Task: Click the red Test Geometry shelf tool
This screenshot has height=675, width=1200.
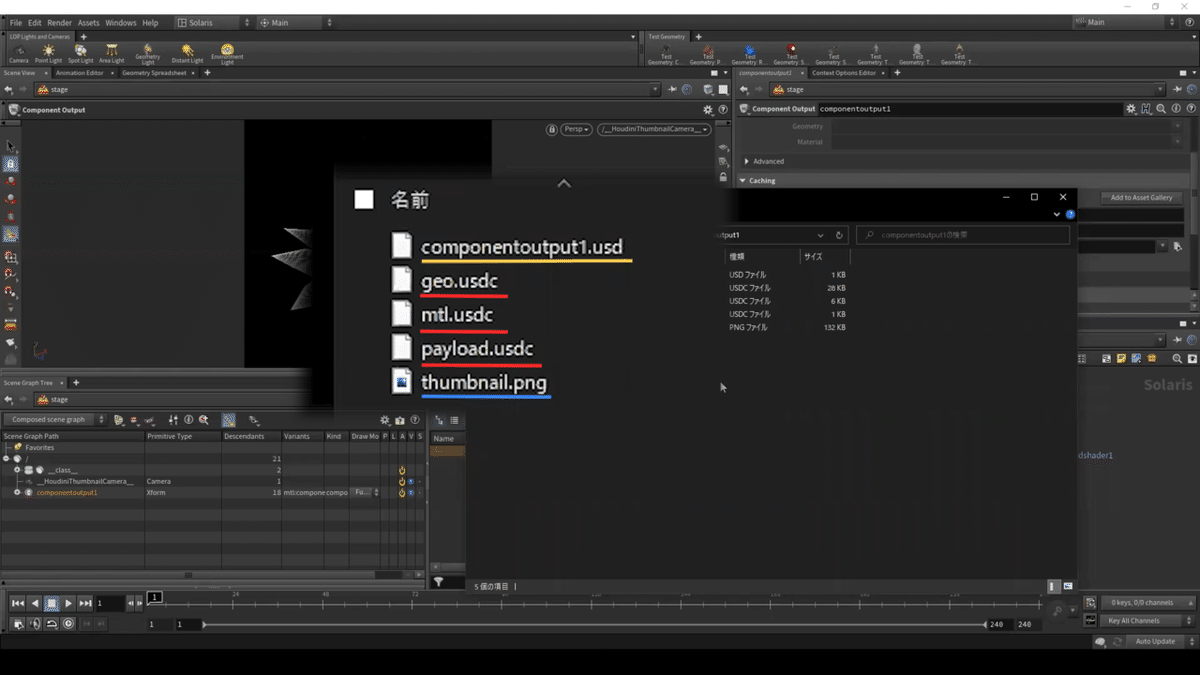Action: click(791, 53)
